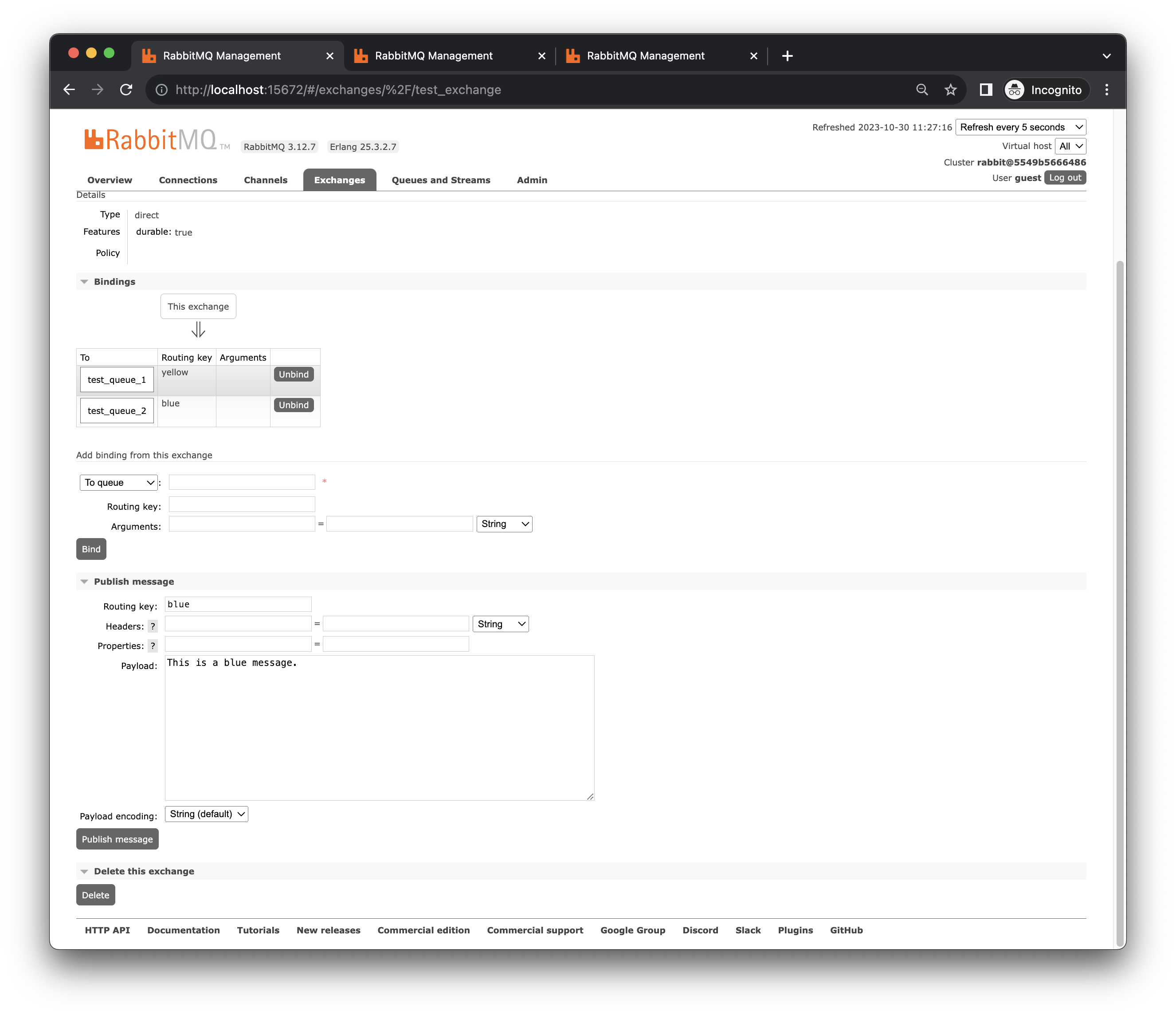Open the Overview tab
The width and height of the screenshot is (1176, 1015).
click(110, 180)
